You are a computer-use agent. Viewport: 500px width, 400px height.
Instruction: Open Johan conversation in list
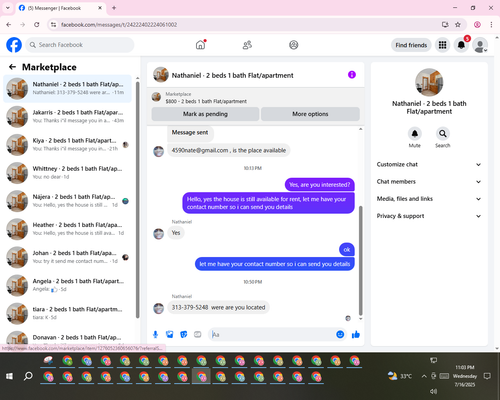click(68, 257)
